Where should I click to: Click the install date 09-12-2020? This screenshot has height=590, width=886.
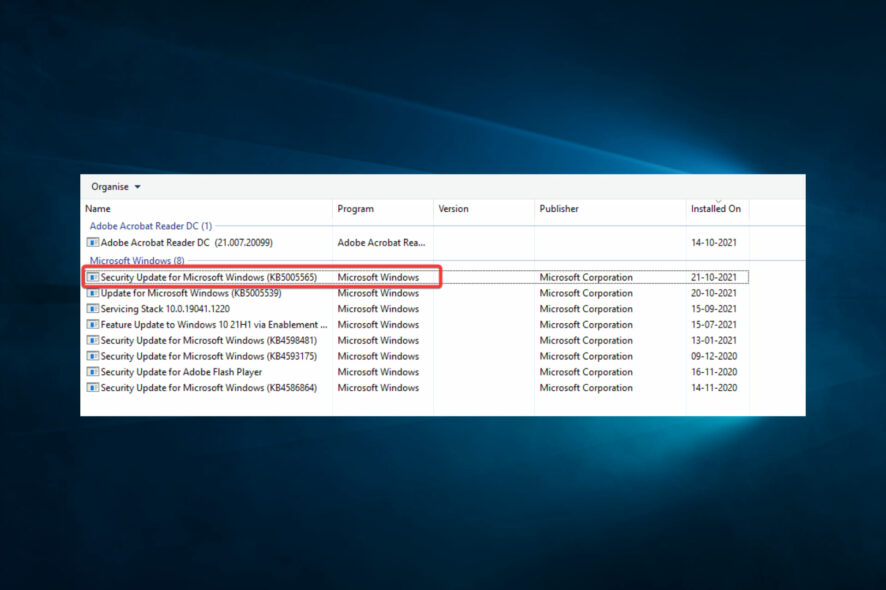[714, 357]
